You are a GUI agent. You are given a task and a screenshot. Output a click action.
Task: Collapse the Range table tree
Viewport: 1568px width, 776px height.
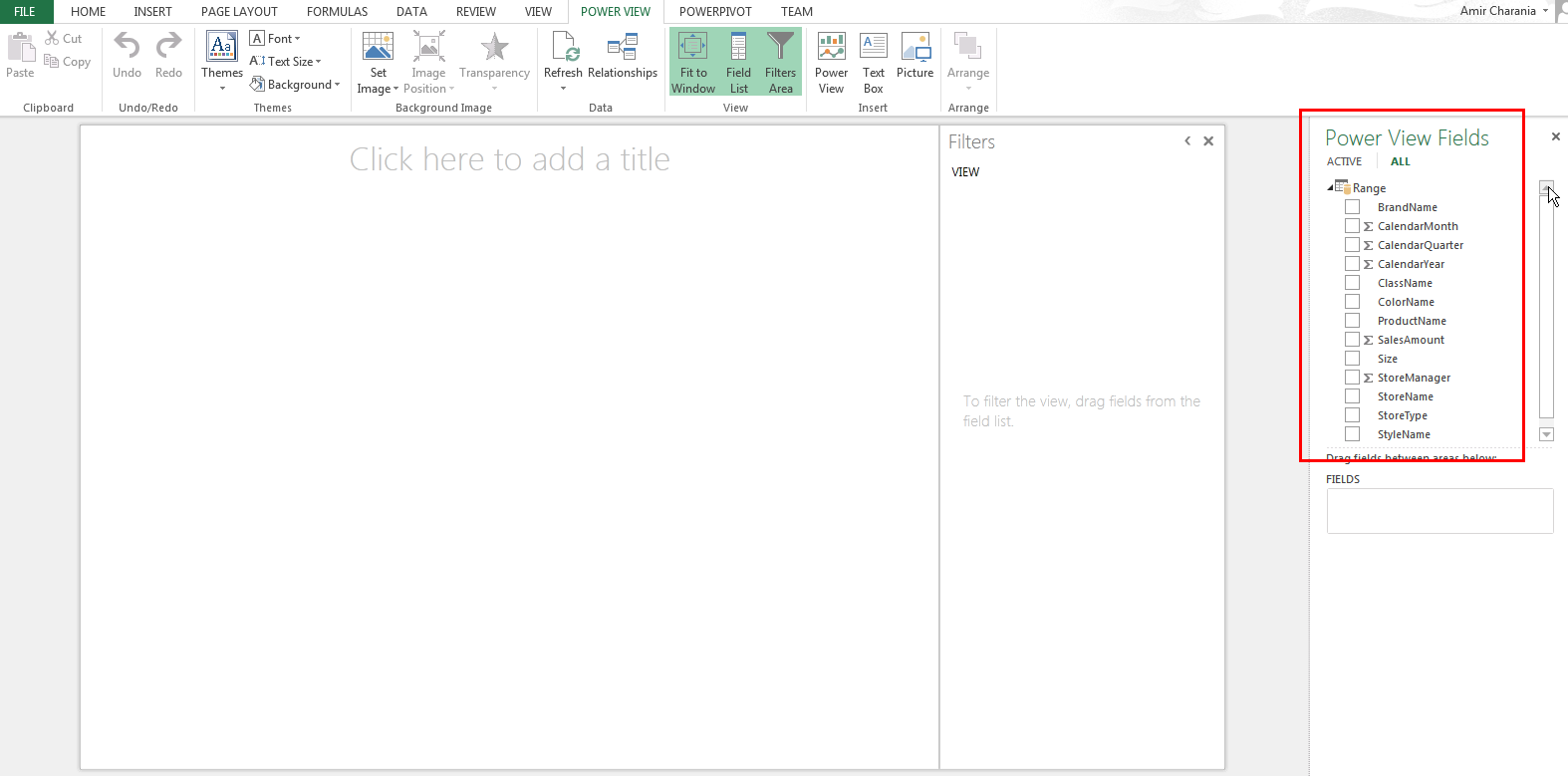tap(1331, 187)
